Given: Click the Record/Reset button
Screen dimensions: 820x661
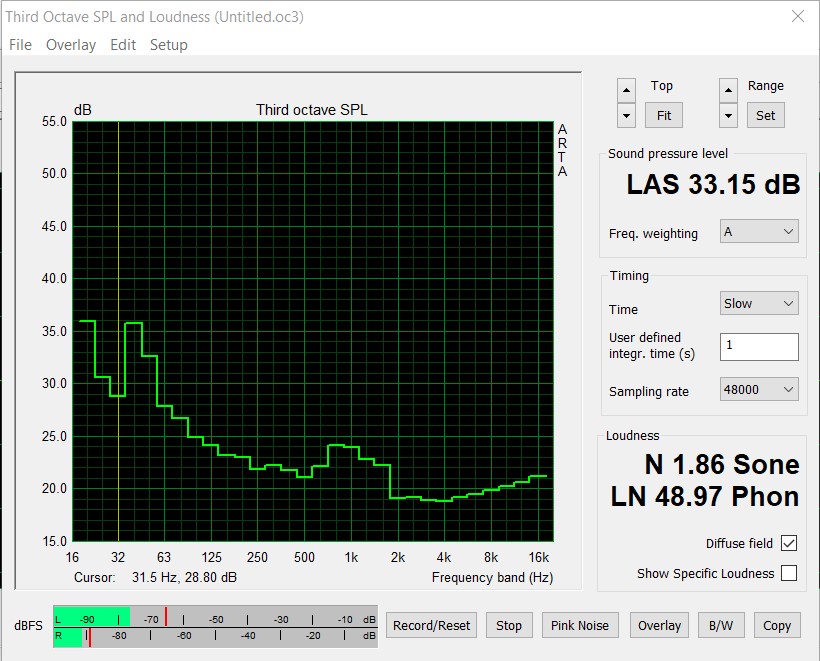Looking at the screenshot, I should point(431,625).
